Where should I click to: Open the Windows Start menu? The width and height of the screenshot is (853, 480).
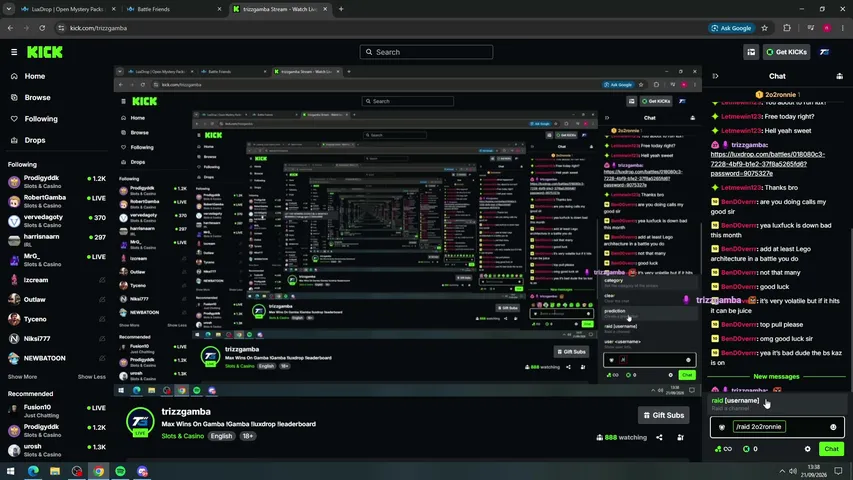[x=10, y=471]
